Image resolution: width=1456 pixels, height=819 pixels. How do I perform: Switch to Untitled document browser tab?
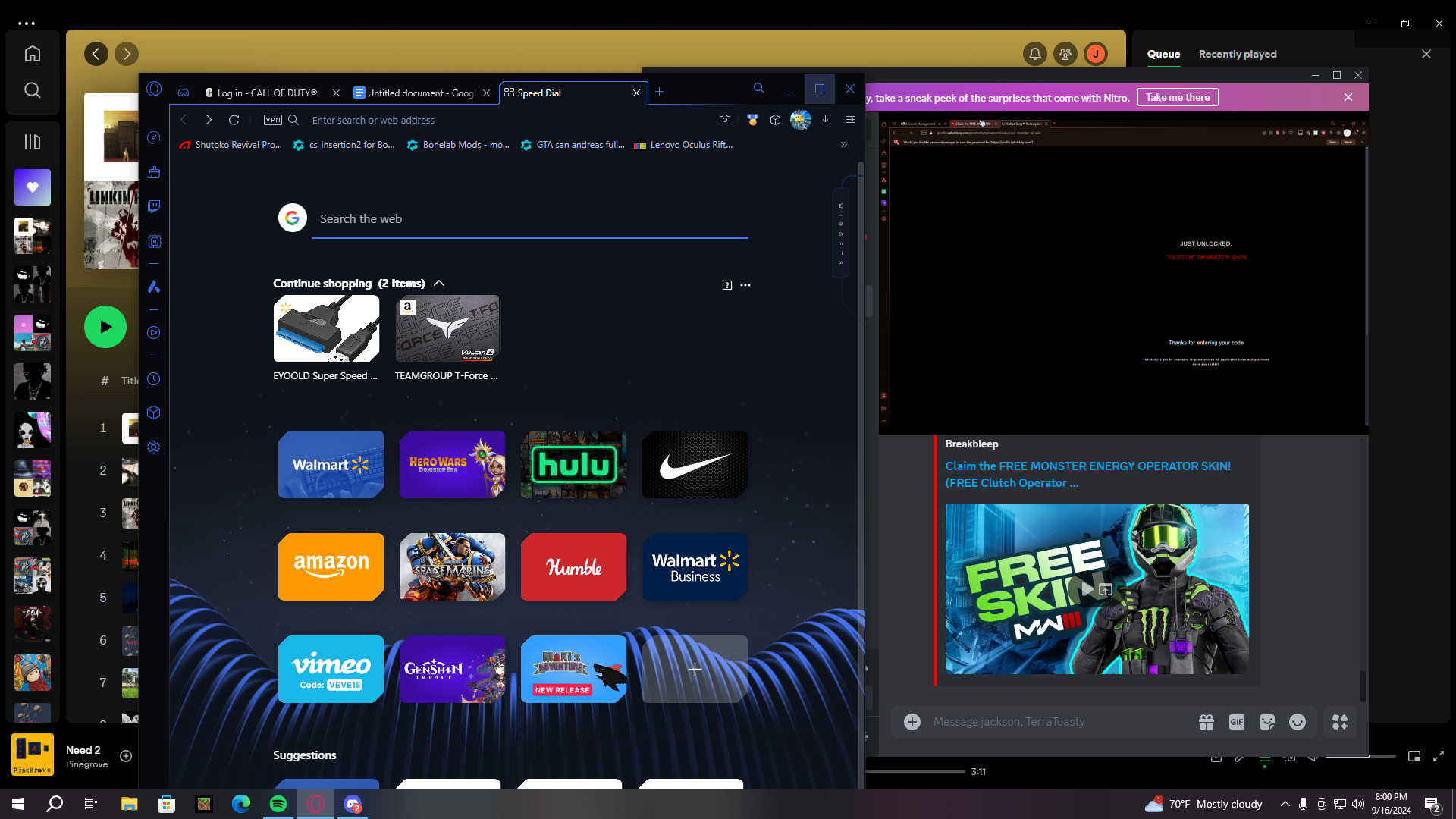tap(416, 93)
